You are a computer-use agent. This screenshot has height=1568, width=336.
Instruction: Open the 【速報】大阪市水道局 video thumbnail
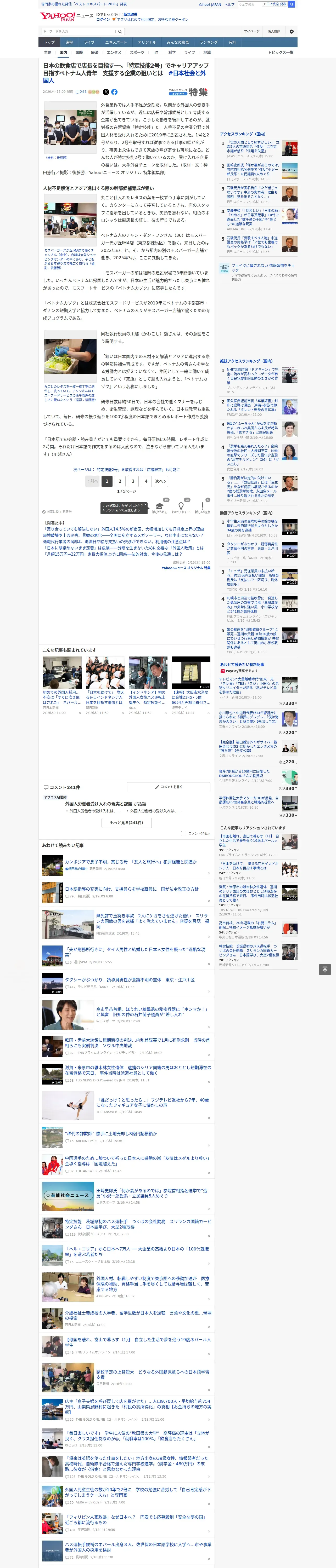coord(191,673)
